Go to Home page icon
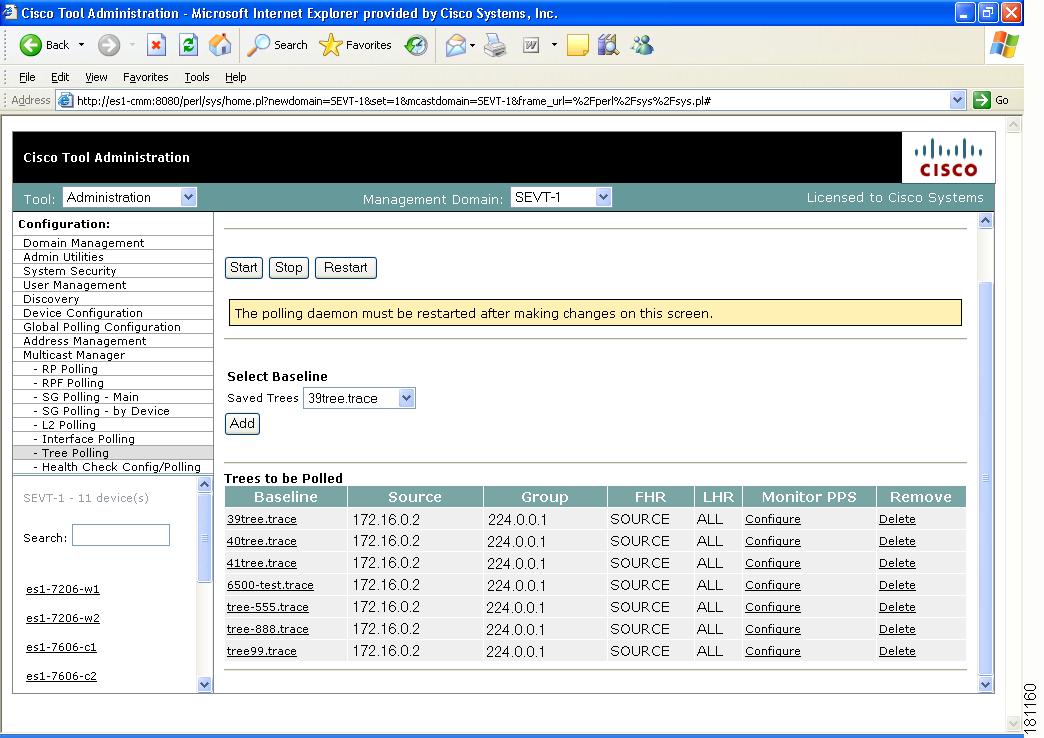The image size is (1044, 738). 220,45
